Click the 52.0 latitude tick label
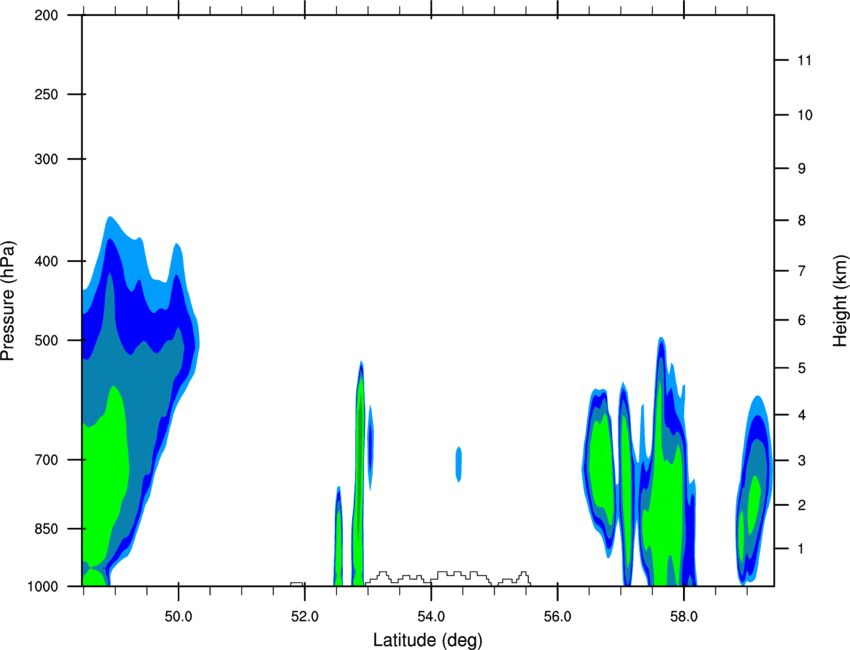This screenshot has height=650, width=850. pyautogui.click(x=305, y=617)
